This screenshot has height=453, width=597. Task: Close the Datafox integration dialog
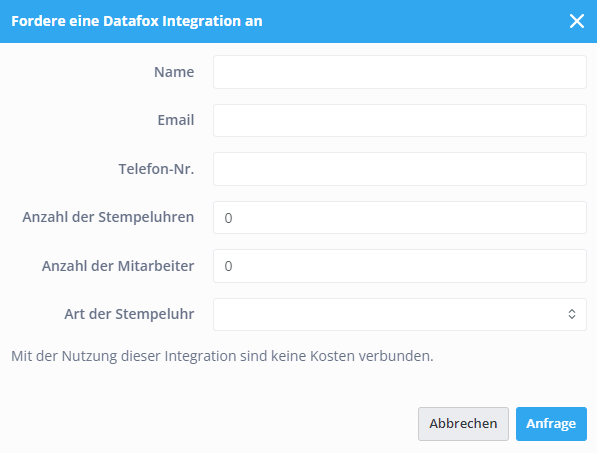(577, 21)
